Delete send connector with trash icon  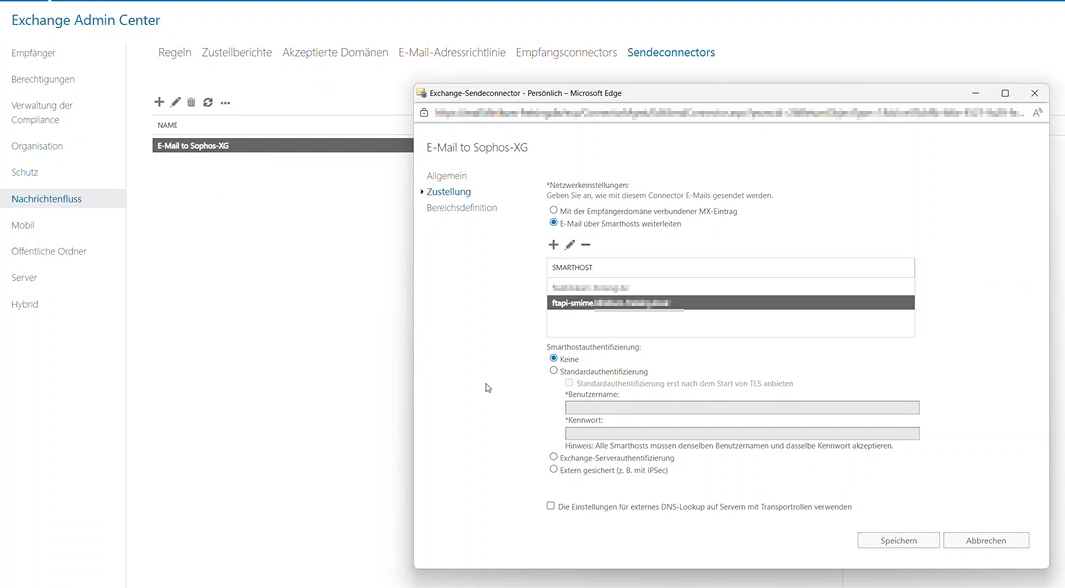point(192,102)
